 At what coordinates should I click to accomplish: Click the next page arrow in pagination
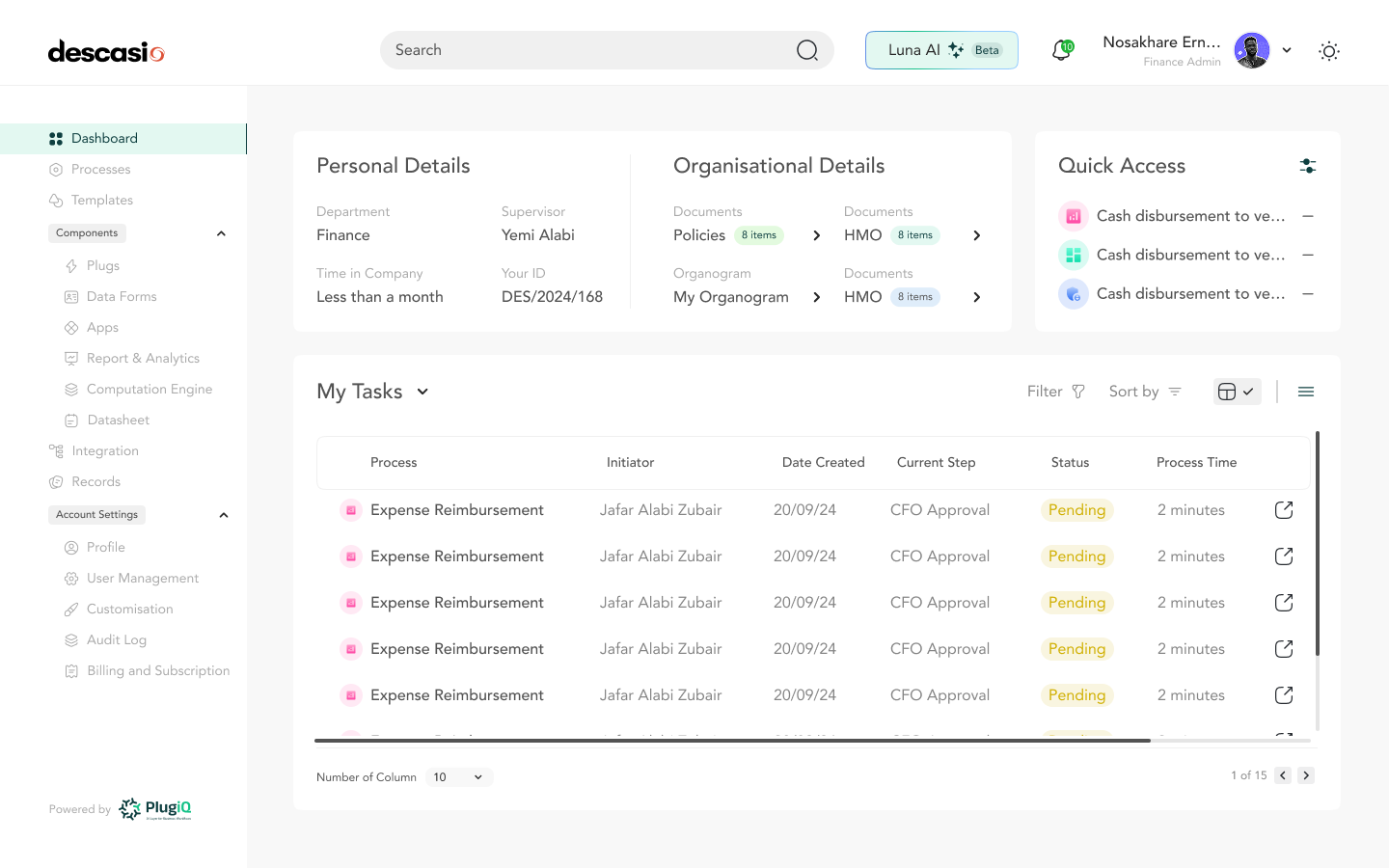(1306, 774)
